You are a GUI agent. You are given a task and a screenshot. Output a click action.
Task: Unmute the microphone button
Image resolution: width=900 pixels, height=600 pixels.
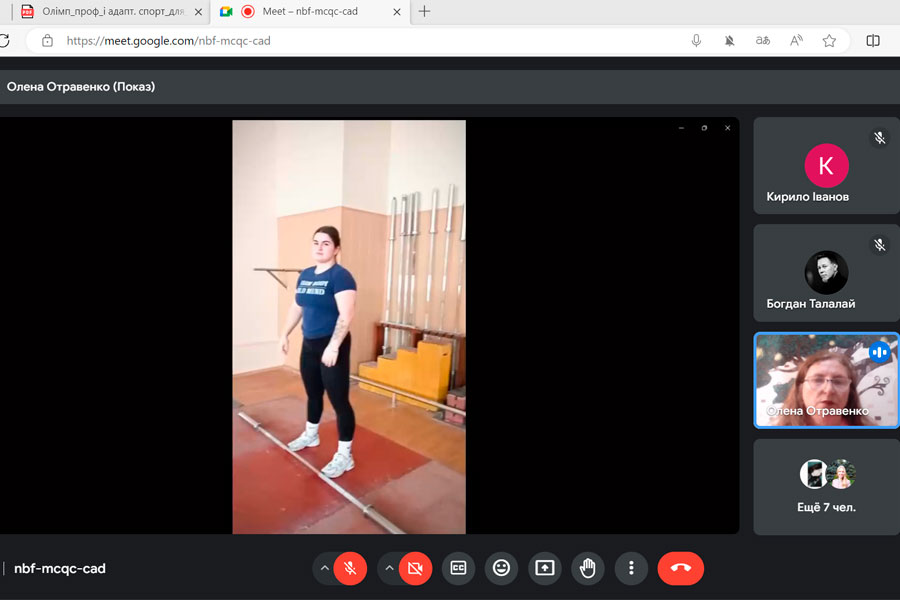click(350, 568)
